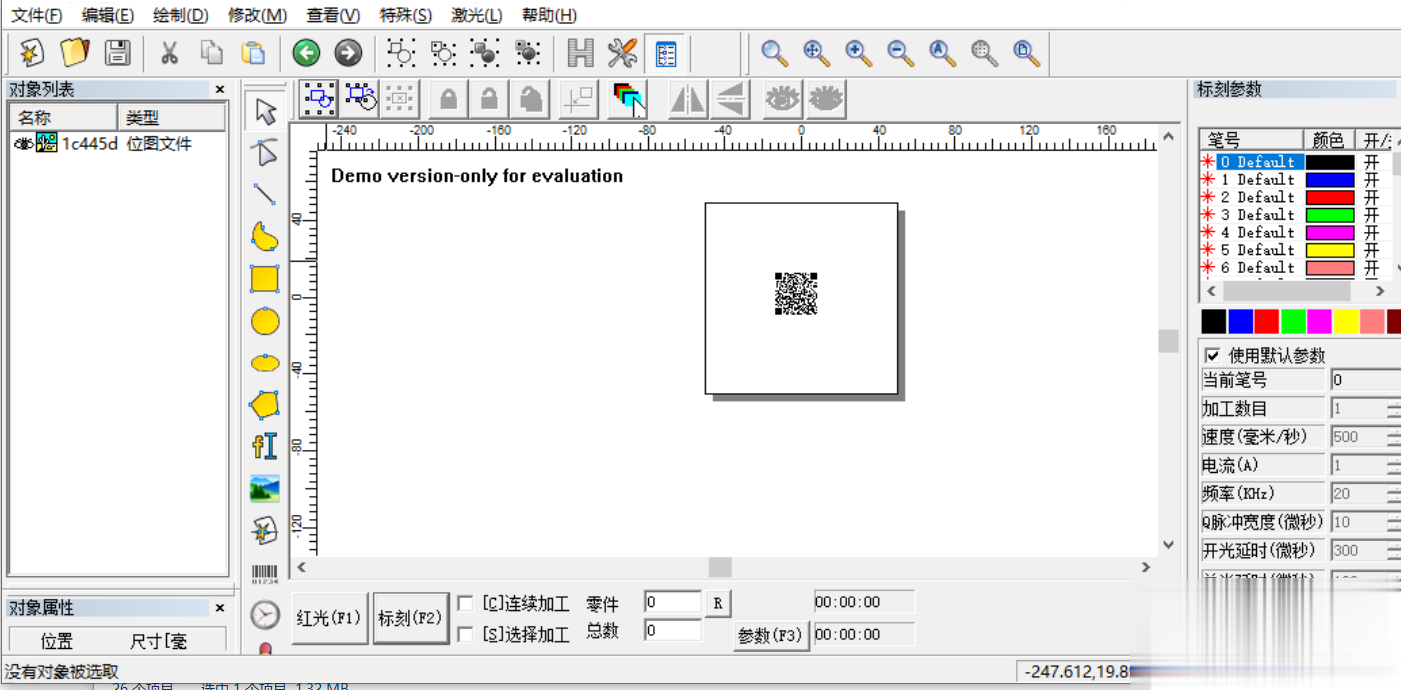Toggle the 开 state for pen 4 Default
Image resolution: width=1401 pixels, height=690 pixels.
[1371, 232]
